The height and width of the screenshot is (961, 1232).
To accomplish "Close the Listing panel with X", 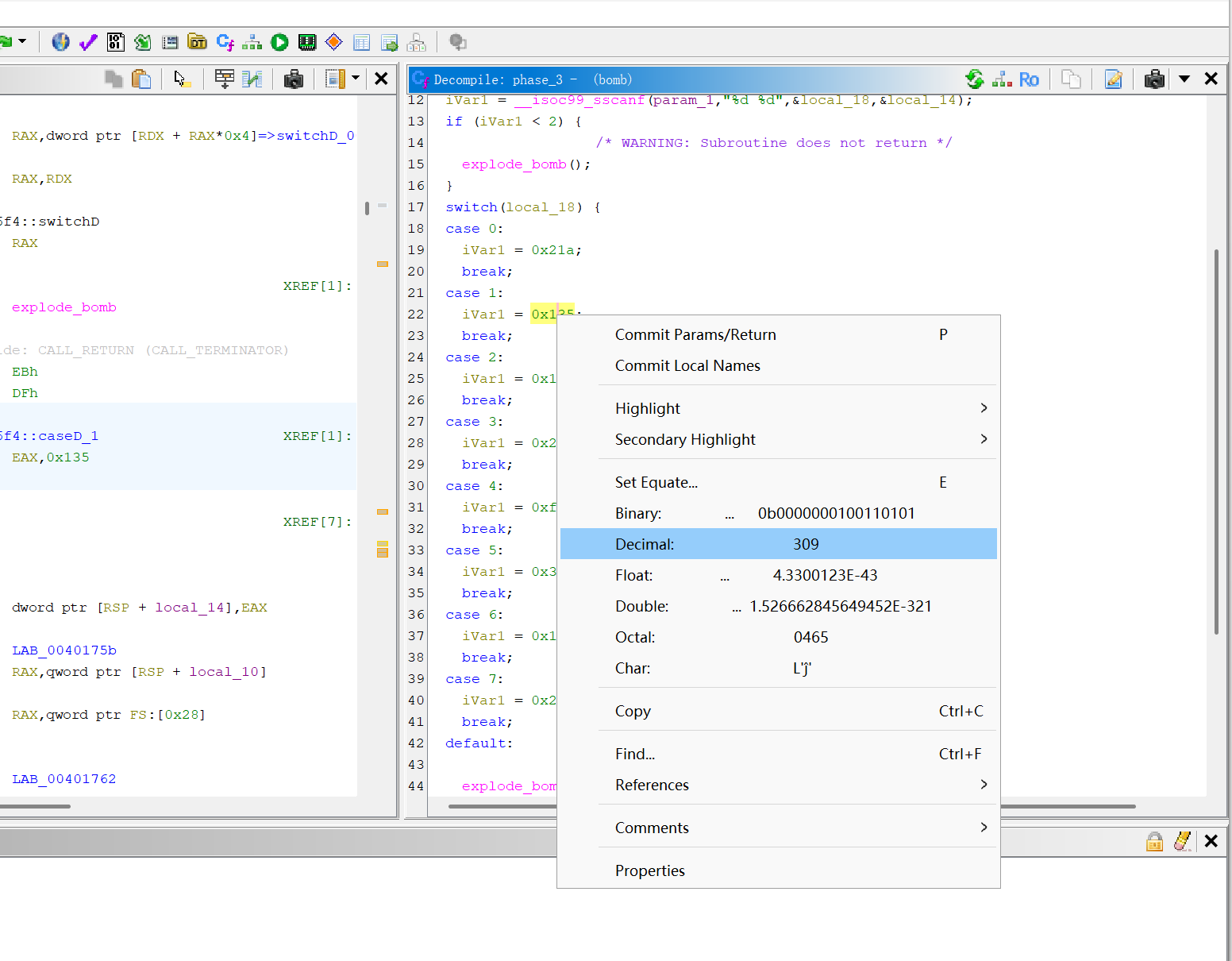I will [x=381, y=79].
